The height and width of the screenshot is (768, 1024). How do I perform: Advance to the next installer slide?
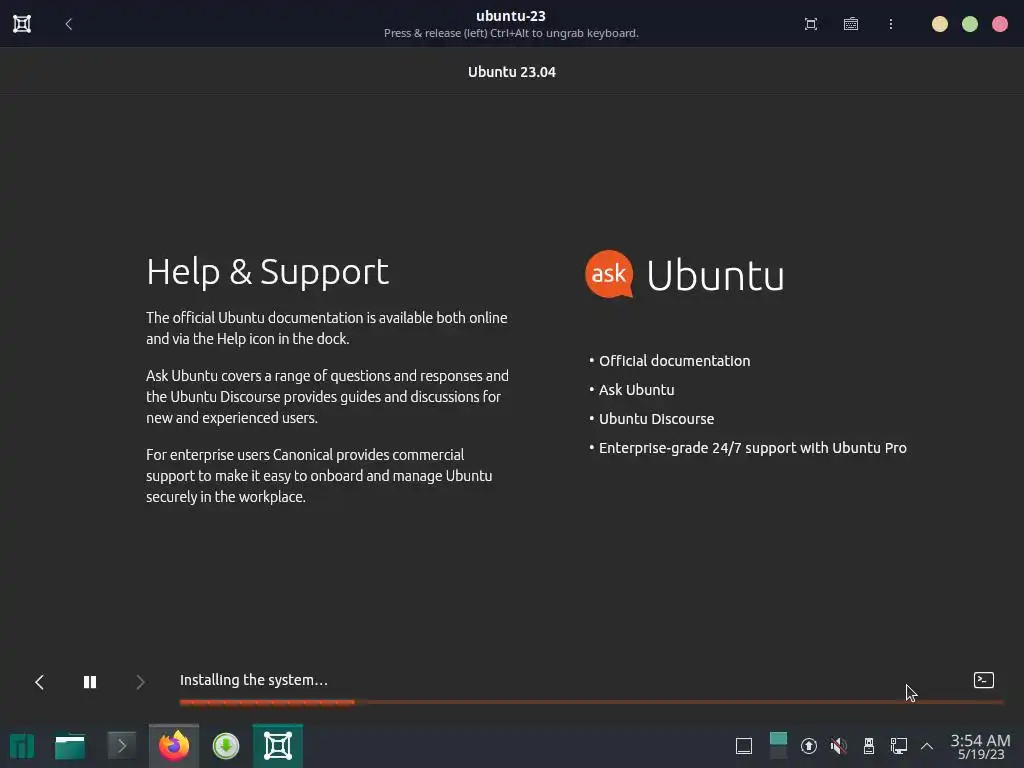click(140, 682)
